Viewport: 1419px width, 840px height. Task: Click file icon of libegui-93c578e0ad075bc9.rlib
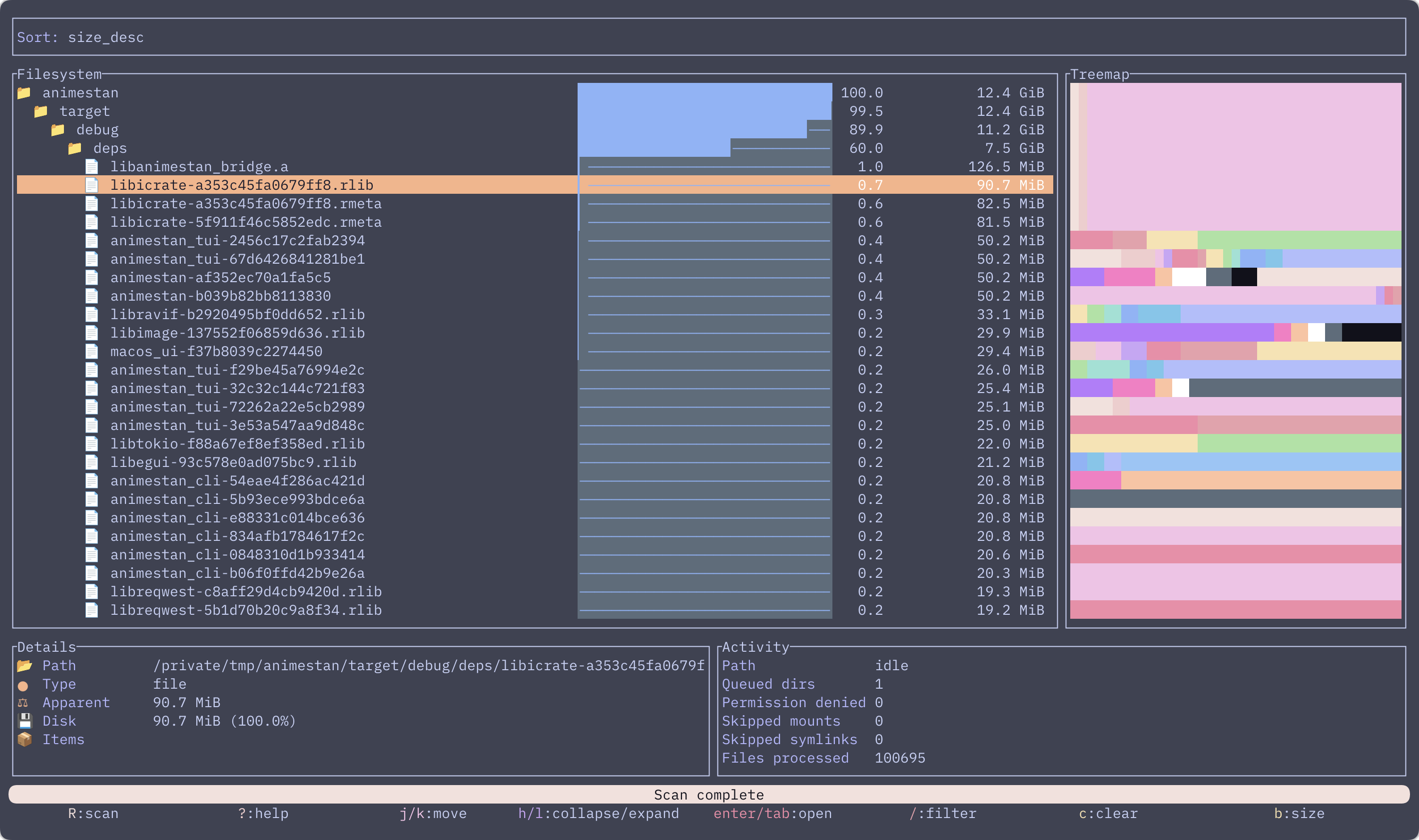[x=92, y=462]
